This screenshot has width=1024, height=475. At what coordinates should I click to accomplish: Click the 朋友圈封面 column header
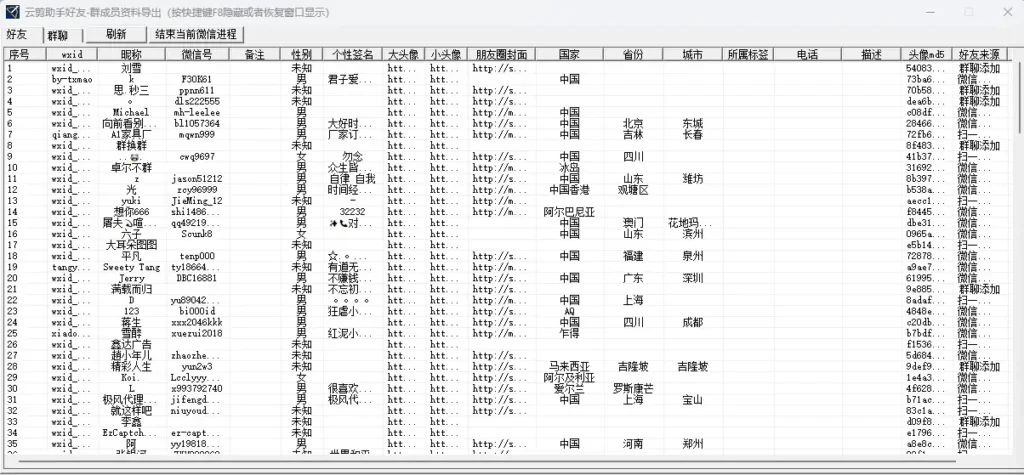point(501,54)
